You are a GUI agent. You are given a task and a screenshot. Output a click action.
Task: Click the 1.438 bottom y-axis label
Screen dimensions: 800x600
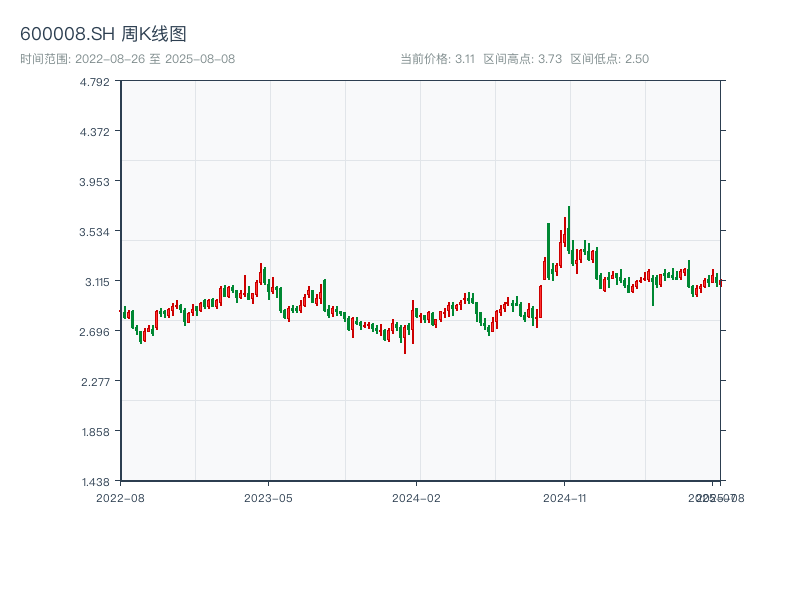pos(96,482)
